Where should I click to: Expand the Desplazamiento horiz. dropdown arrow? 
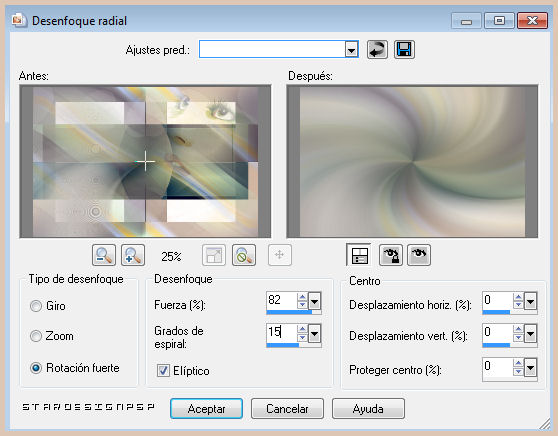pyautogui.click(x=530, y=302)
